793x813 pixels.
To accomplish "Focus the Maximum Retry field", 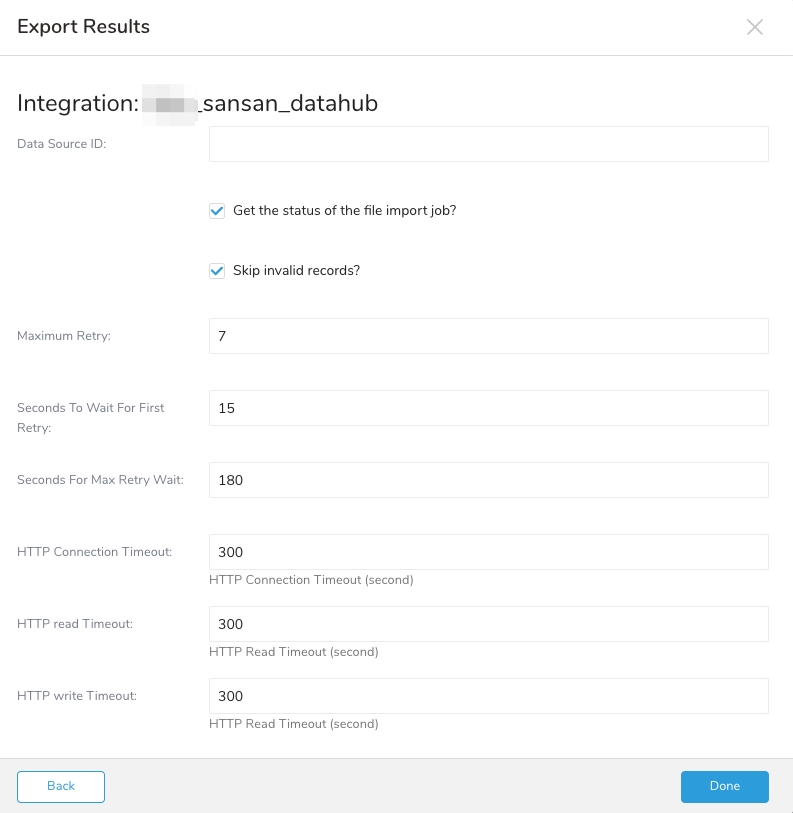I will pos(488,336).
